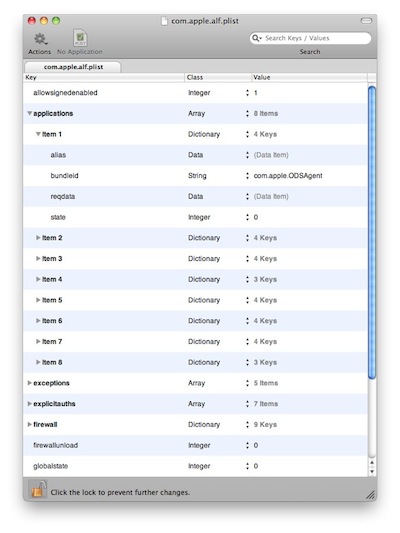
Task: Select the firewallunload key
Action: tap(55, 445)
